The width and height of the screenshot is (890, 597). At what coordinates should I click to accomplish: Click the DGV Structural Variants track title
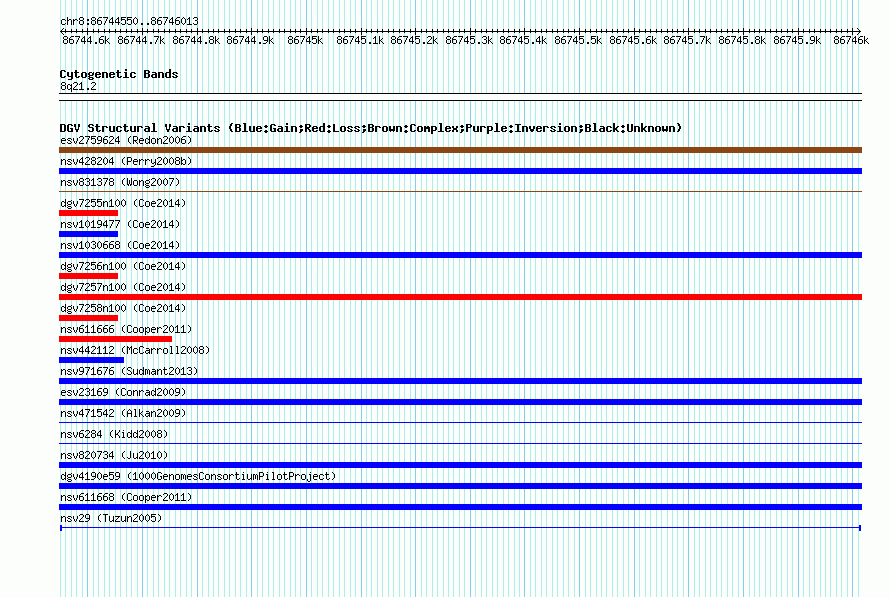coord(371,128)
